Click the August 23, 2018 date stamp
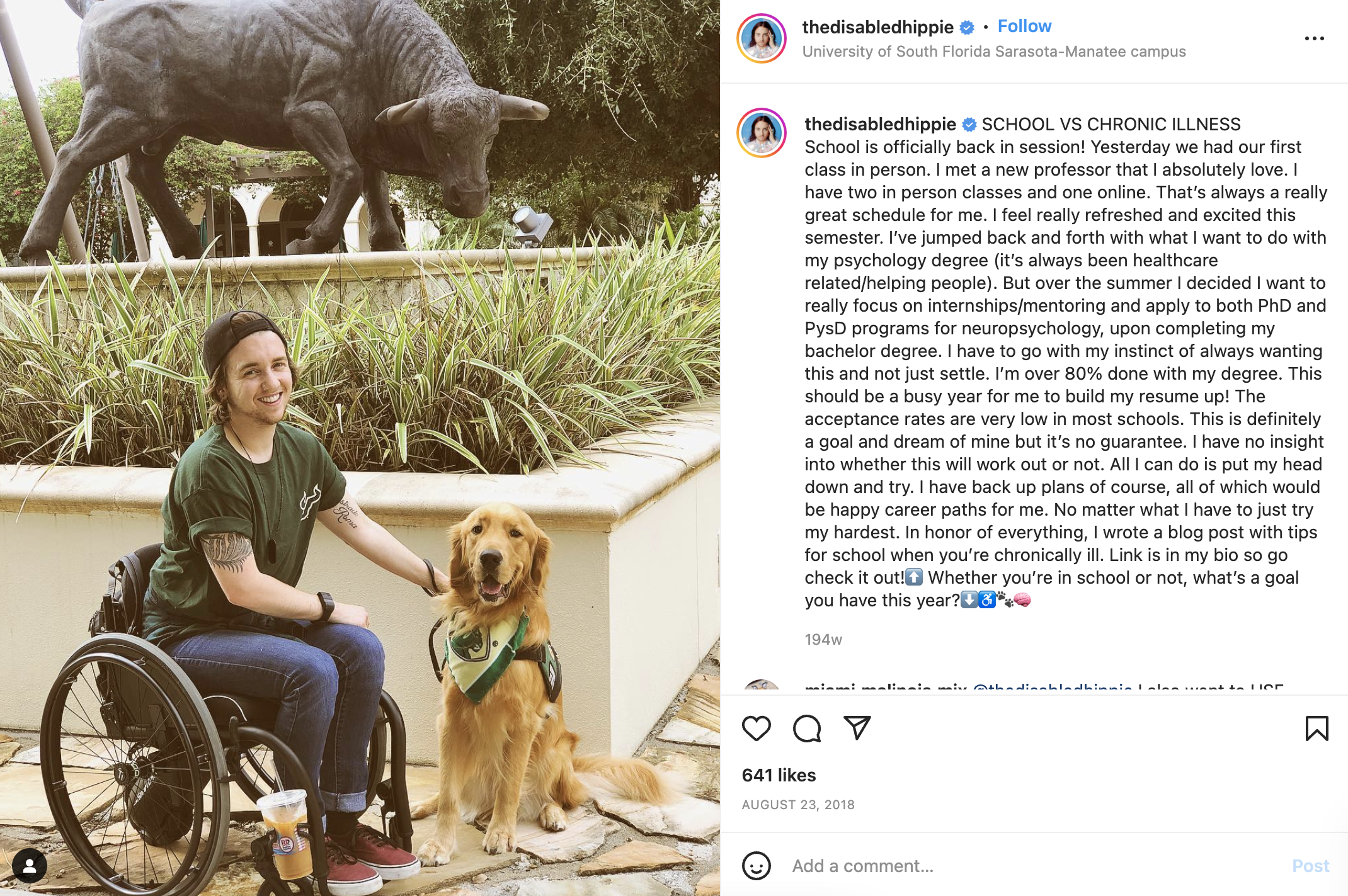 tap(798, 805)
